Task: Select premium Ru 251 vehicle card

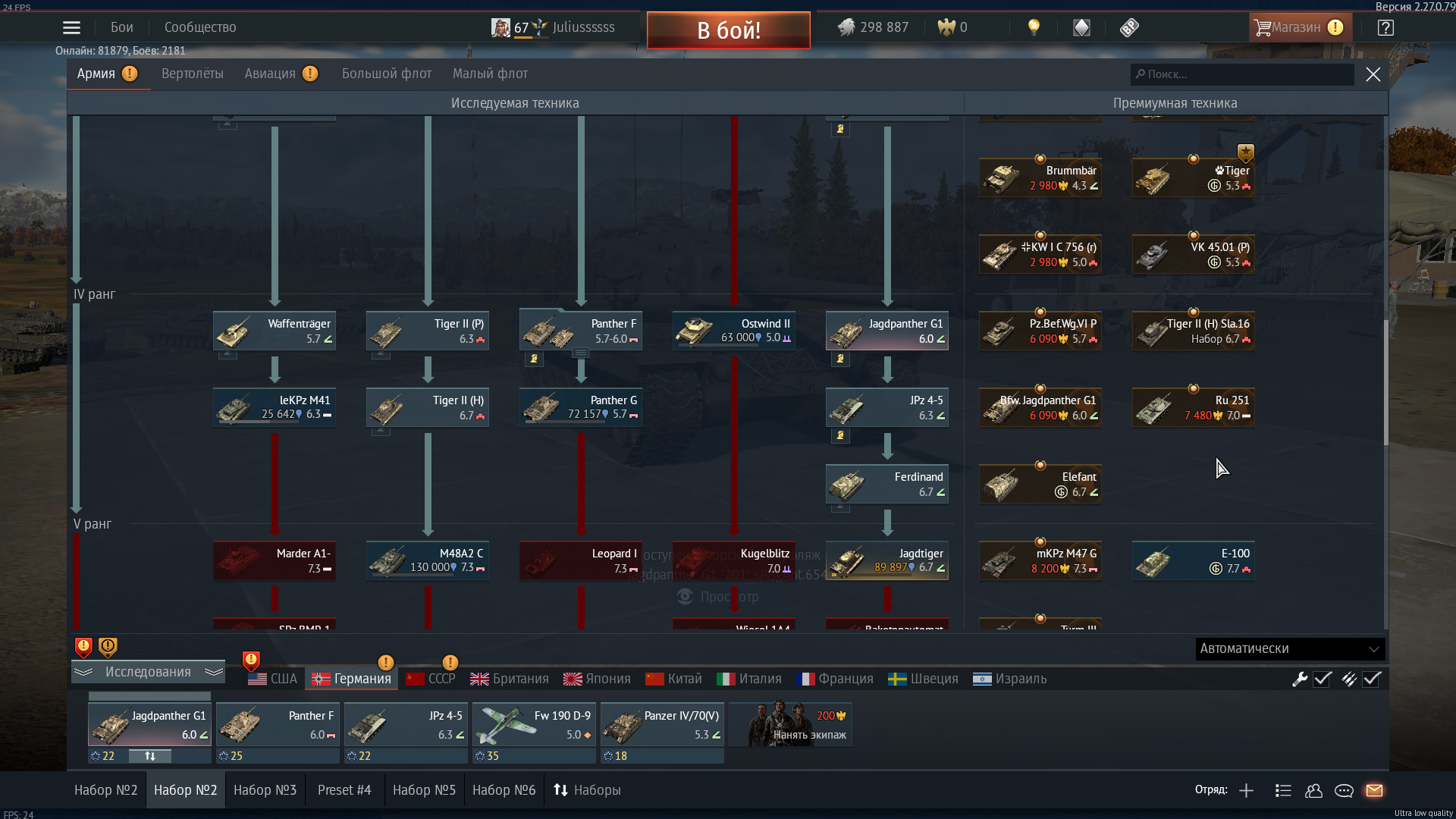Action: tap(1194, 407)
